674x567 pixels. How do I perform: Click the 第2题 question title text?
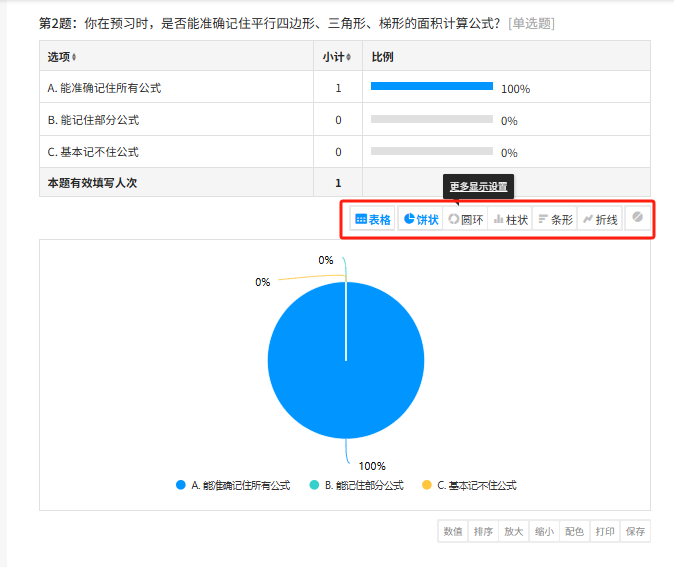coord(270,23)
